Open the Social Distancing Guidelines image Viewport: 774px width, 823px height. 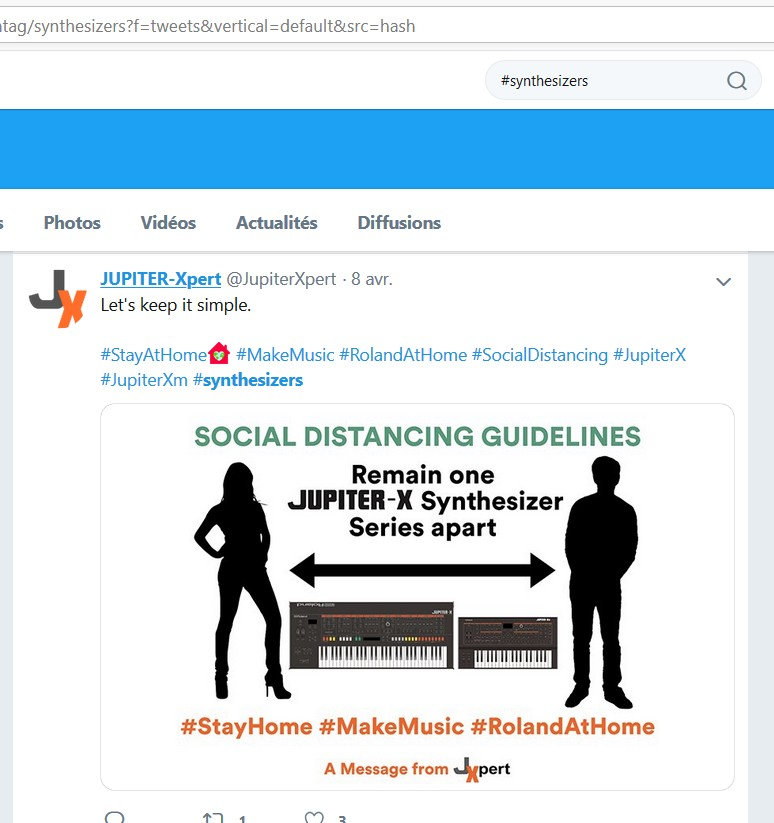click(x=417, y=597)
